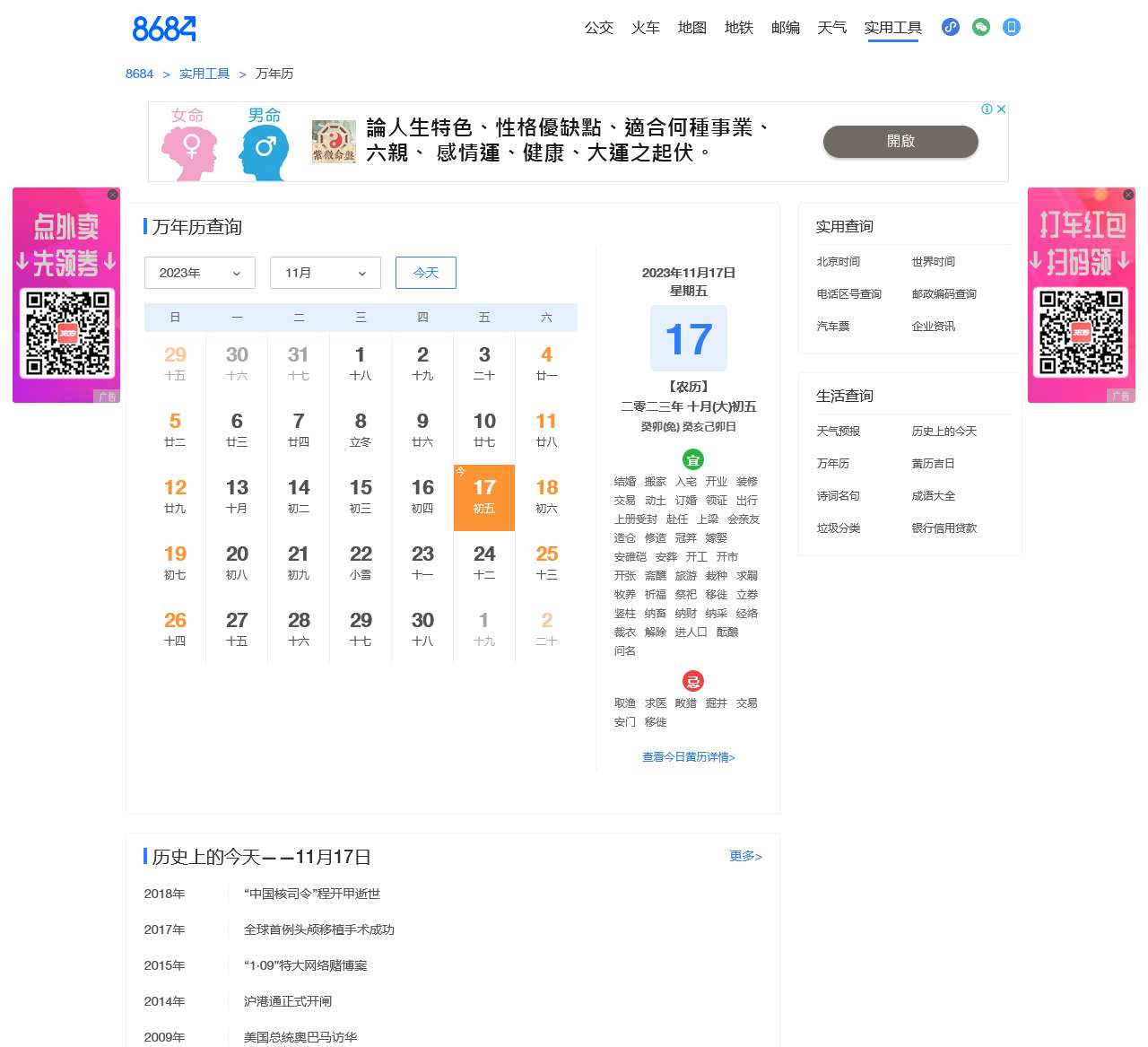Open the 万年历 sidebar link
Viewport: 1148px width, 1047px height.
(833, 464)
